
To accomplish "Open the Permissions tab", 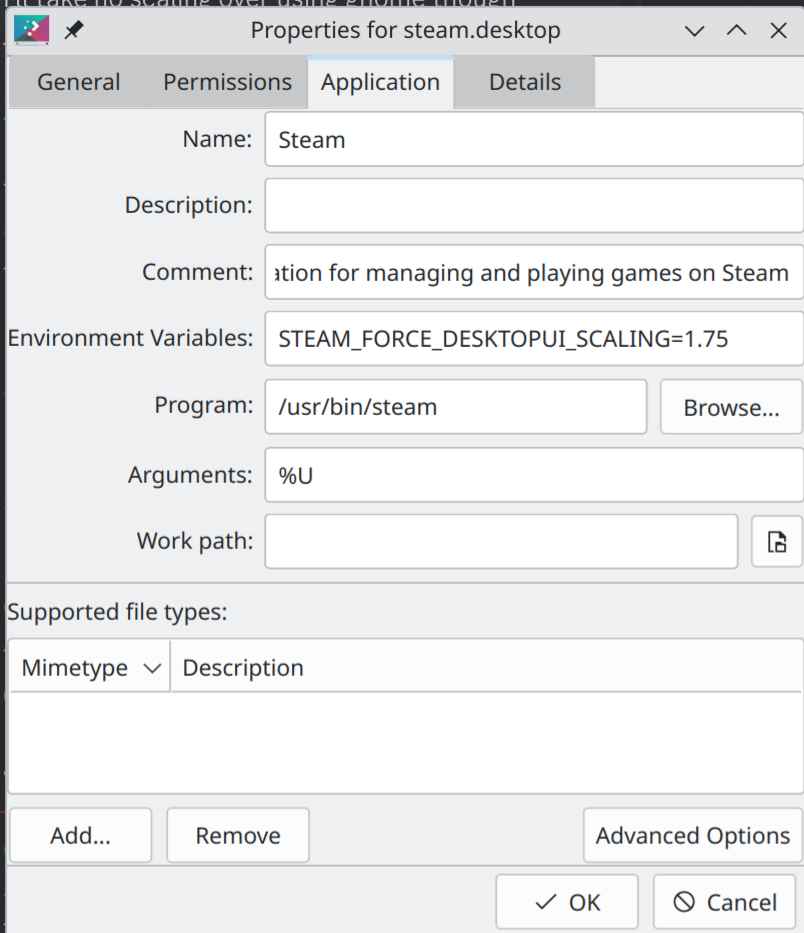I will [228, 82].
